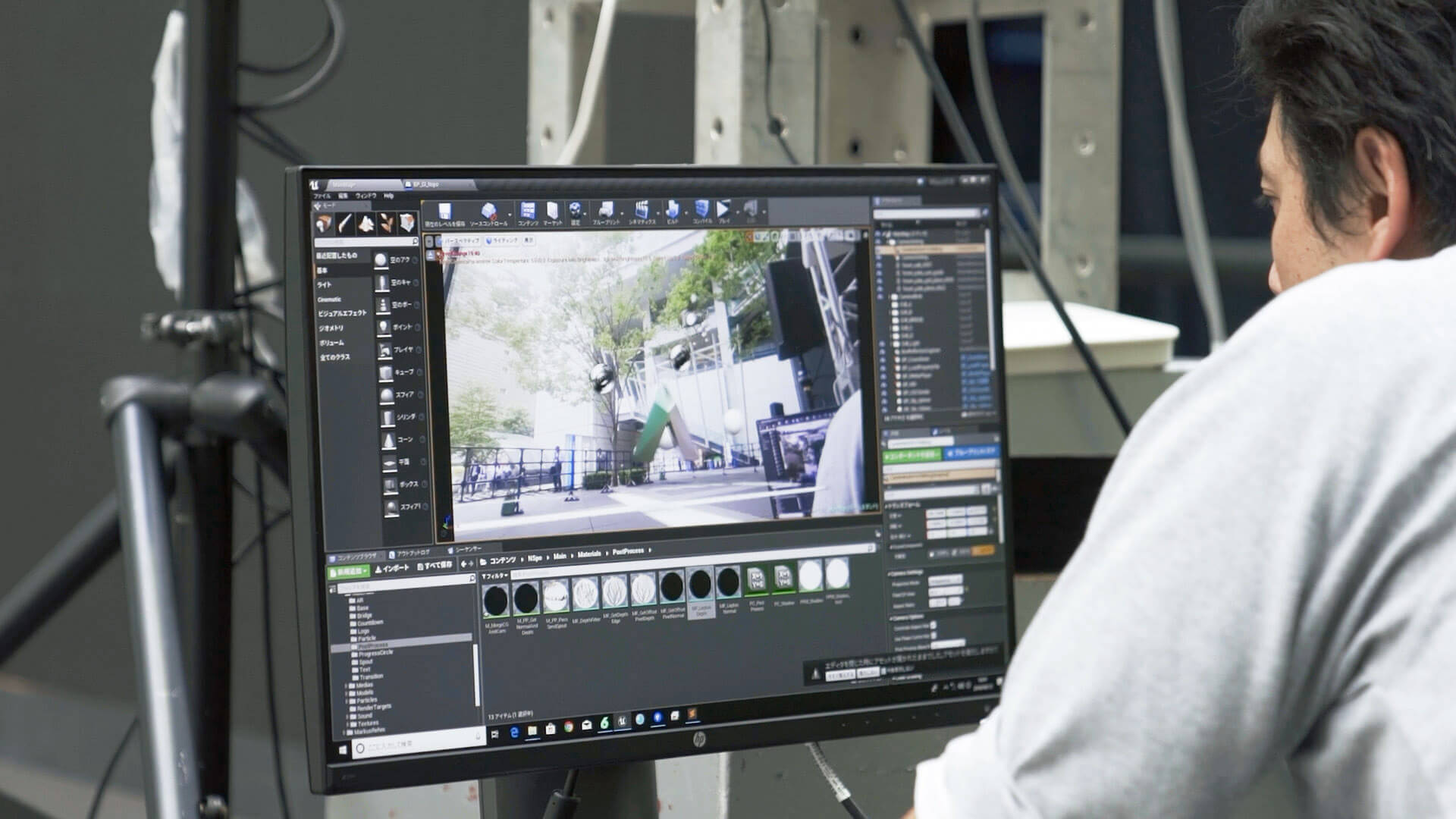Image resolution: width=1456 pixels, height=819 pixels.
Task: Toggle the first Camera Options checkbox
Action: click(x=933, y=626)
